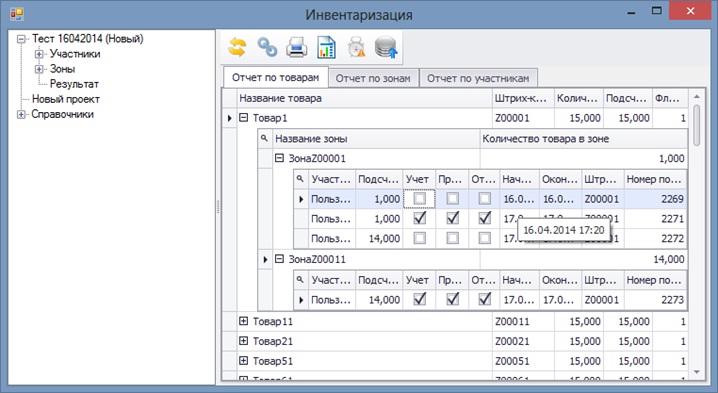This screenshot has width=718, height=393.
Task: Select Справочники tree item label
Action: pyautogui.click(x=63, y=114)
